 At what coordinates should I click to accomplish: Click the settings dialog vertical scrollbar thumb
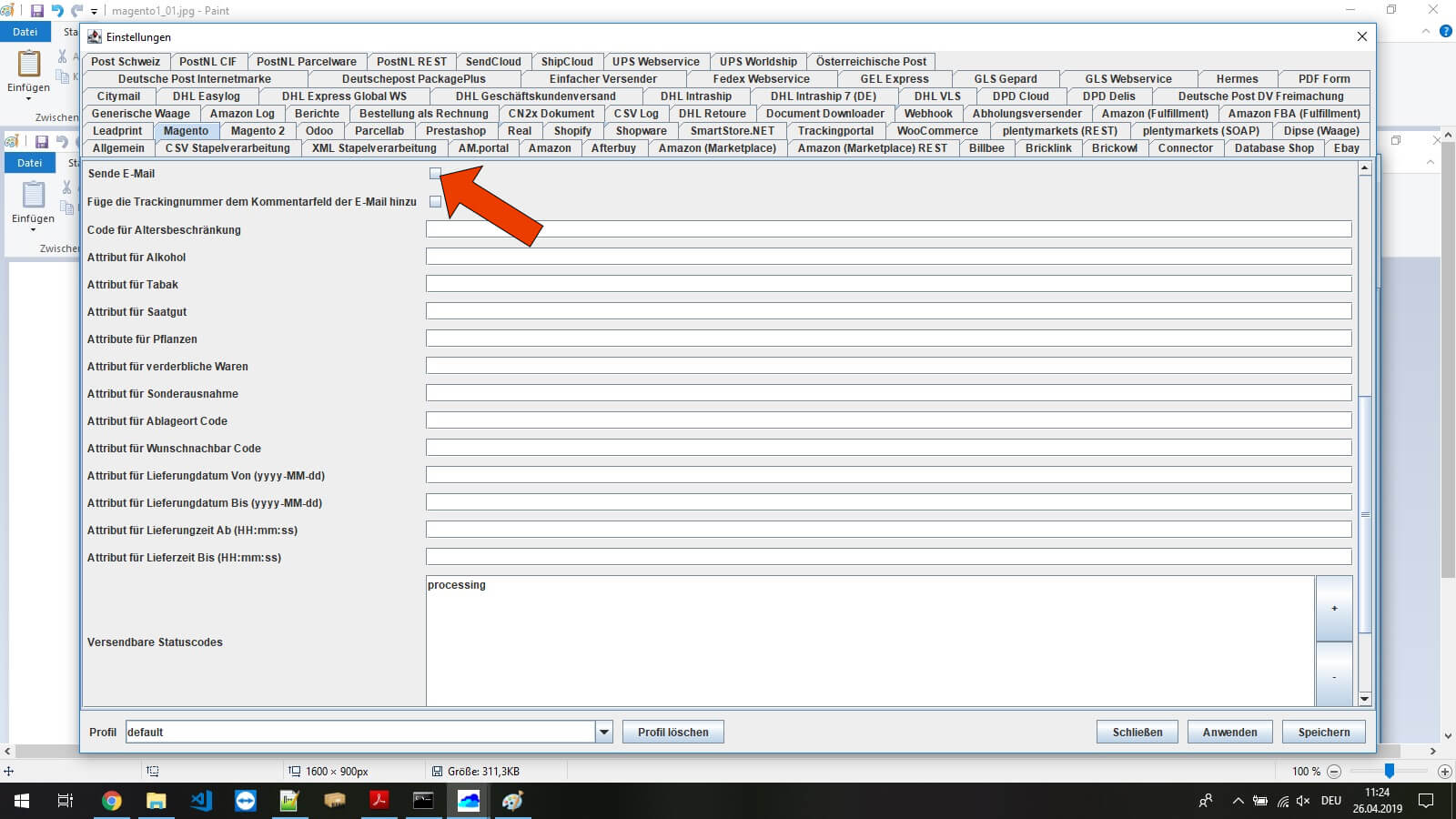click(1365, 514)
